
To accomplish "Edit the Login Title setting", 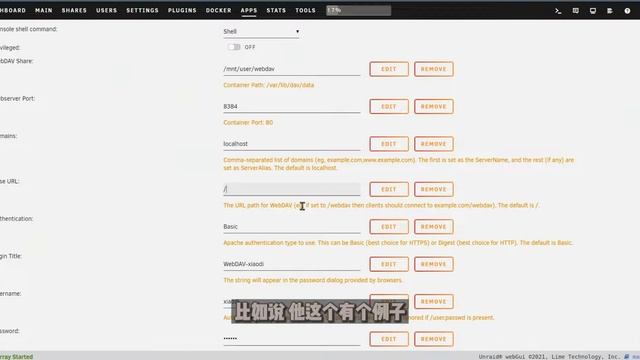I will coord(389,264).
